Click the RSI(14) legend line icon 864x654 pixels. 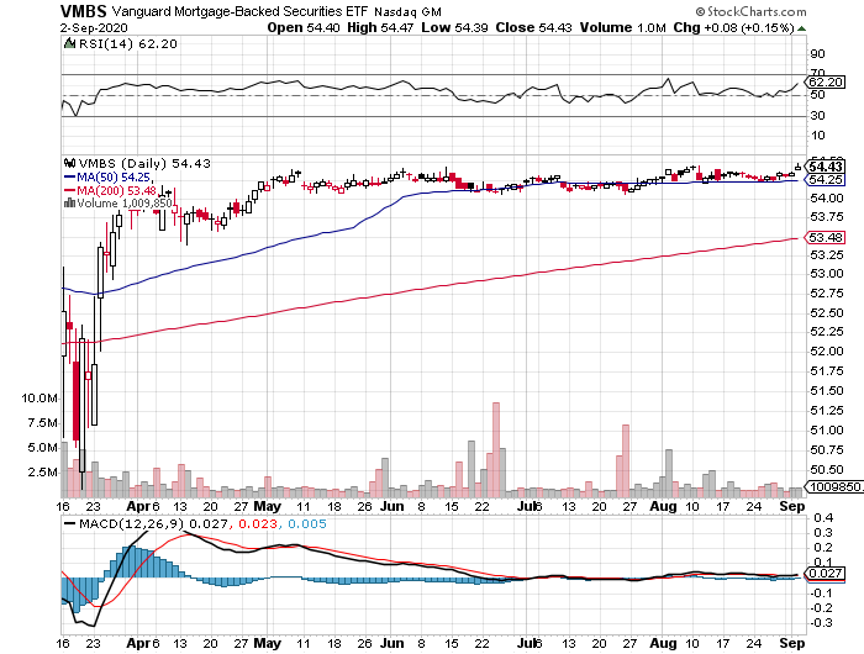click(68, 44)
